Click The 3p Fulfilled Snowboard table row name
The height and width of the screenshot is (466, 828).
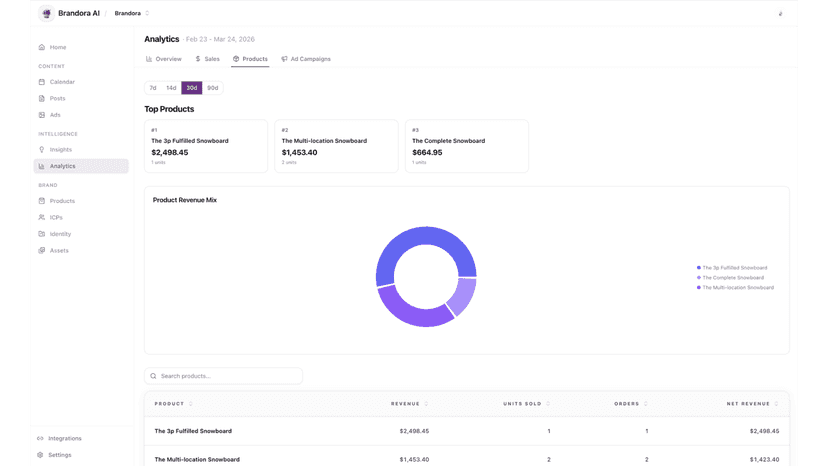pos(193,431)
